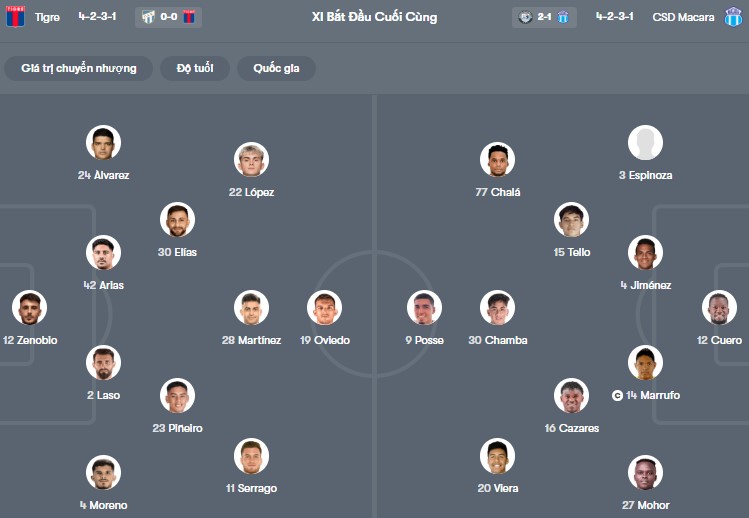749x518 pixels.
Task: Click the 28 Martínez name label
Action: click(x=251, y=340)
